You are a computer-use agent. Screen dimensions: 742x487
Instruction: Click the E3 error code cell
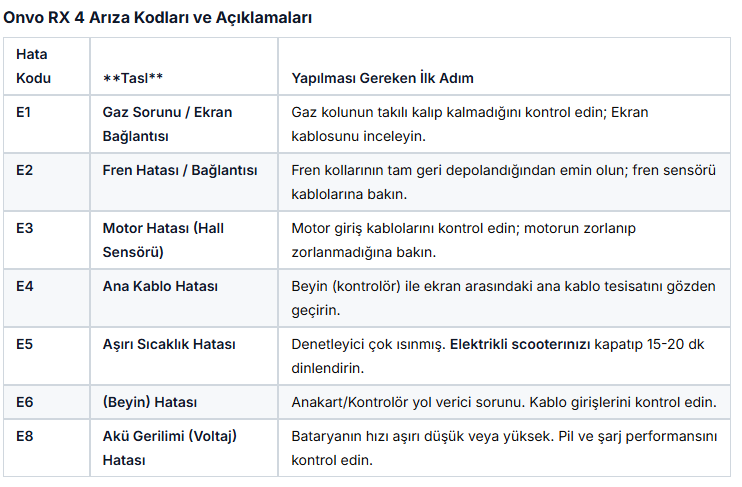(25, 228)
